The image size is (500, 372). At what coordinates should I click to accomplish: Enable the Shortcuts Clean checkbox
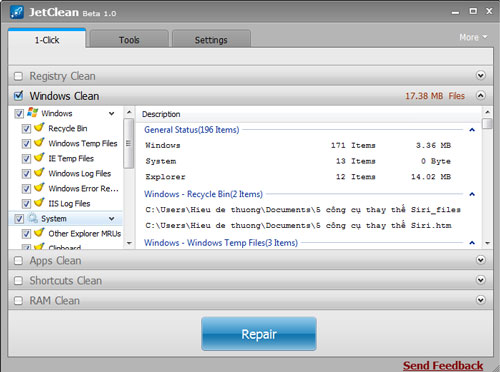18,281
